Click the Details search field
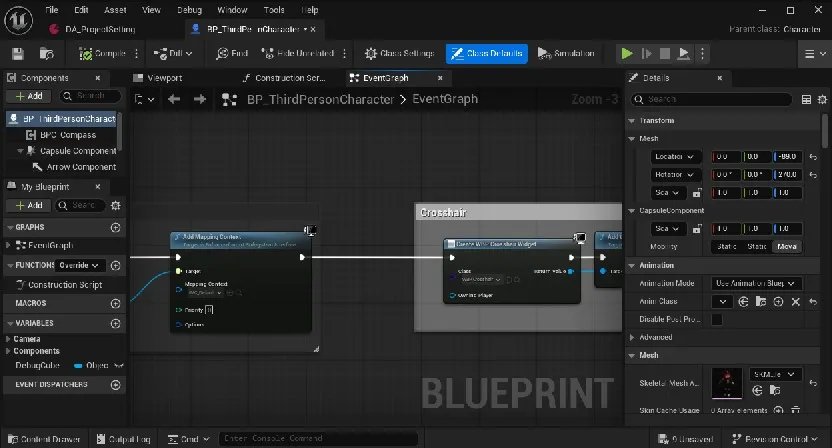 711,99
